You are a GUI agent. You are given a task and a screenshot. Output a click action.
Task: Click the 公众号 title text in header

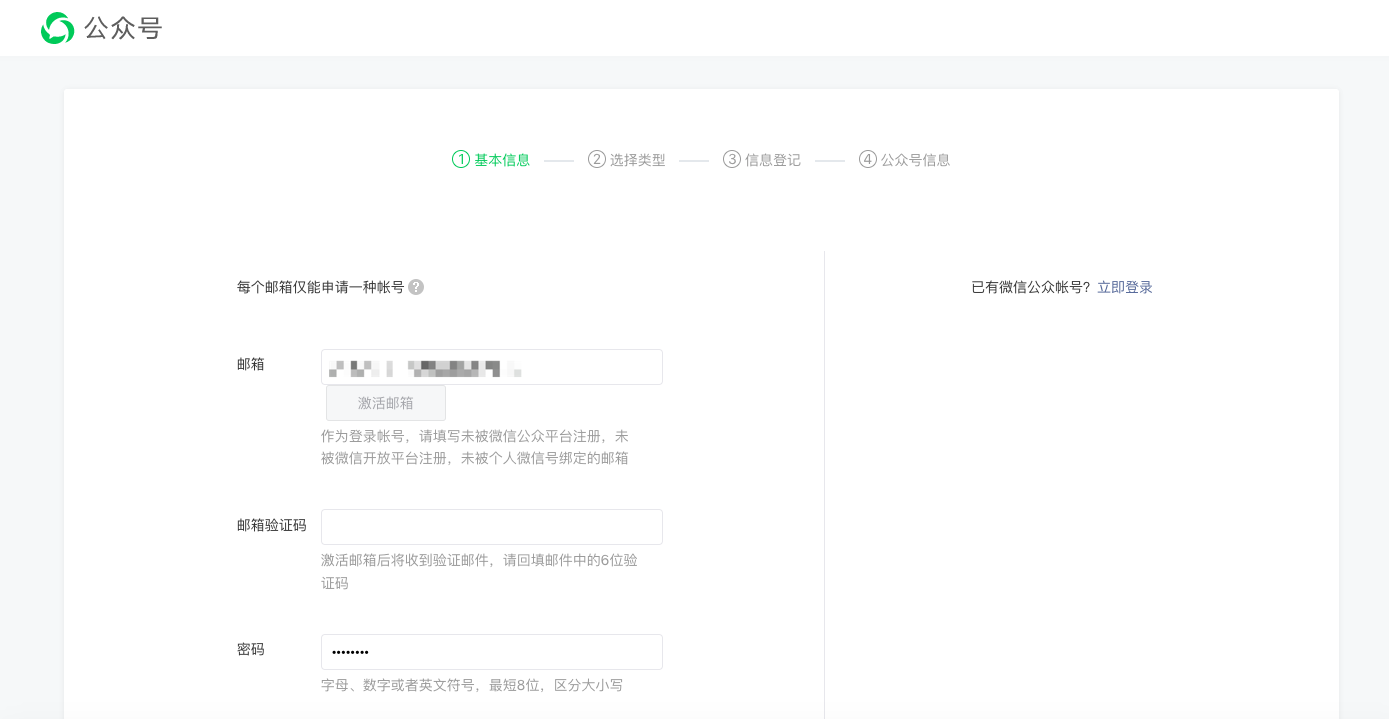123,29
